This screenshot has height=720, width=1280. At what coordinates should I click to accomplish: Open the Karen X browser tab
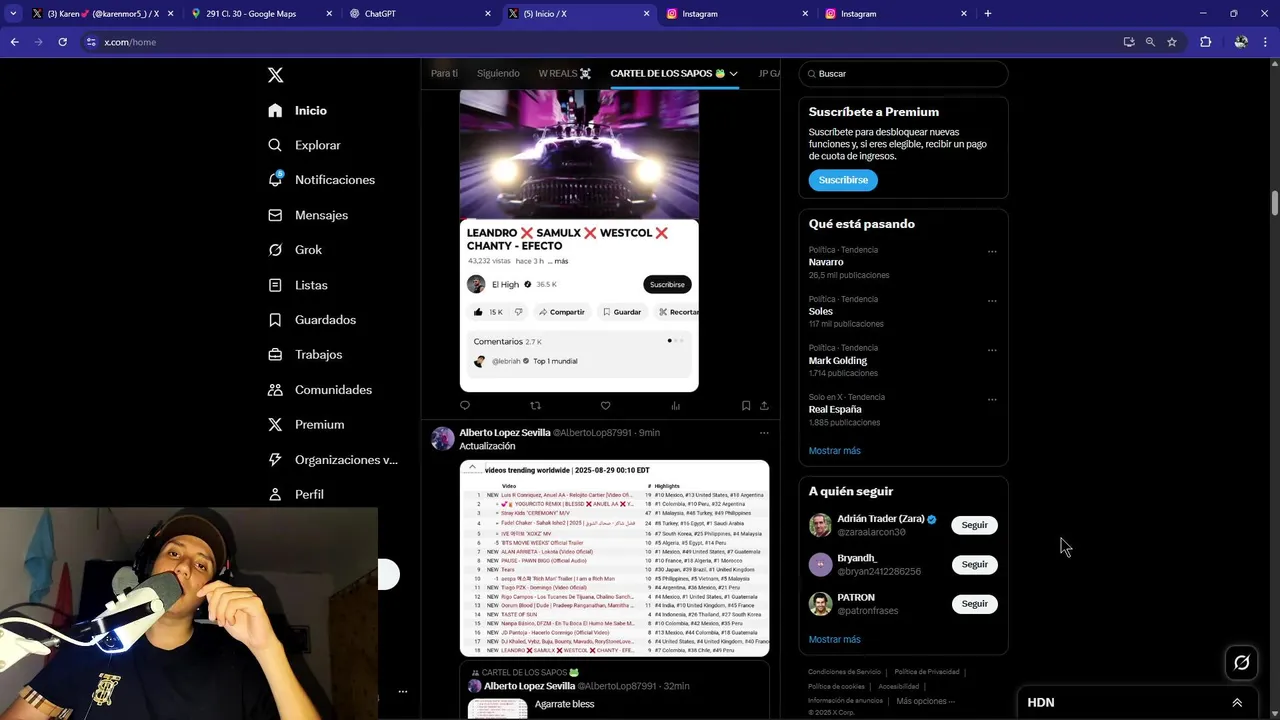click(x=102, y=13)
